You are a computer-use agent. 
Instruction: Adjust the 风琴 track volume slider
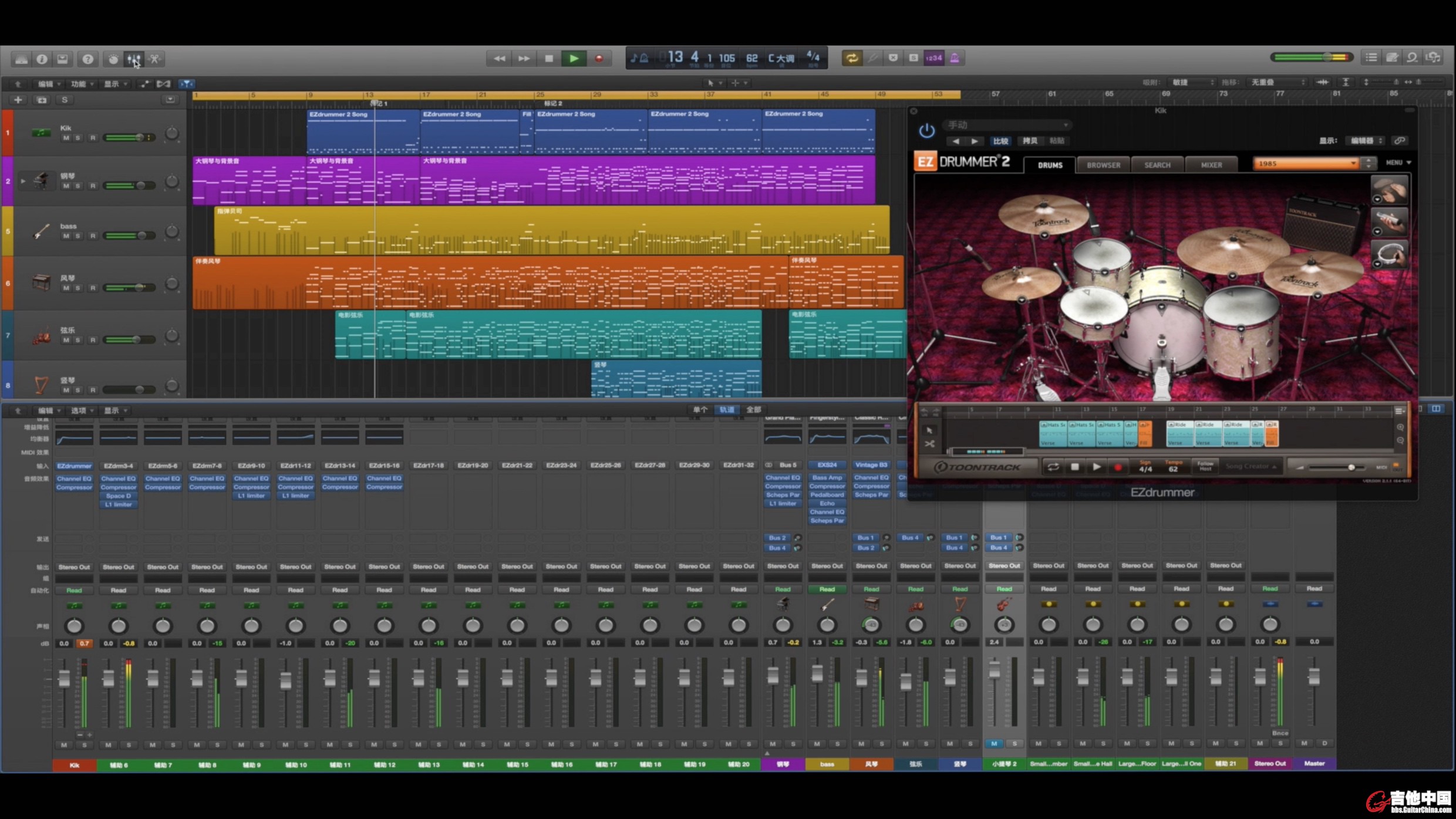pos(129,288)
